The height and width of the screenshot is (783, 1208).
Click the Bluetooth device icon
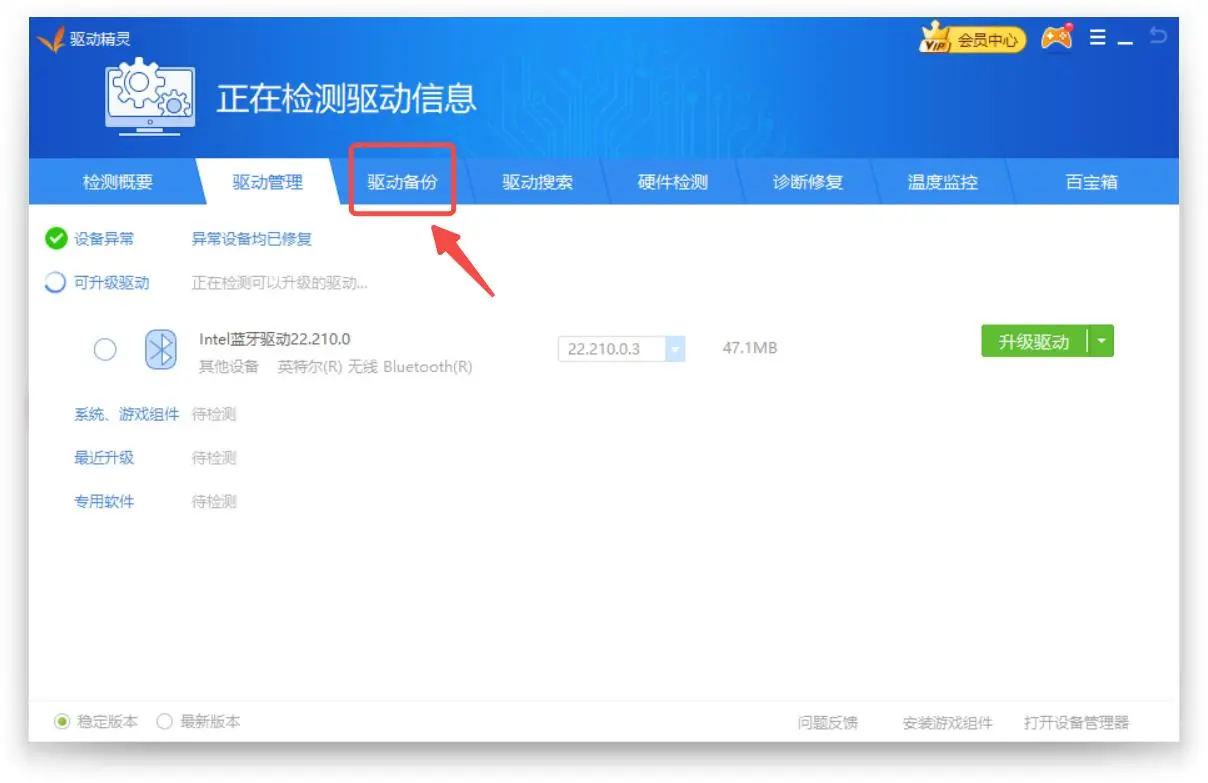(x=160, y=349)
